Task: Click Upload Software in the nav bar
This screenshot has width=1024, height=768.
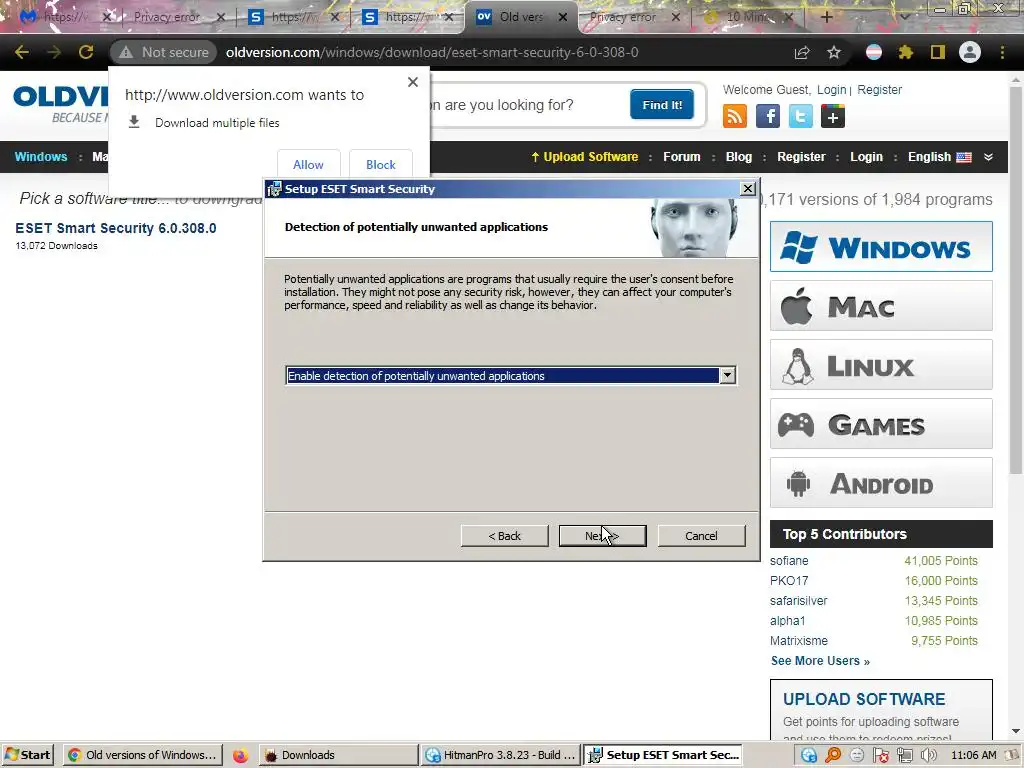Action: (x=584, y=157)
